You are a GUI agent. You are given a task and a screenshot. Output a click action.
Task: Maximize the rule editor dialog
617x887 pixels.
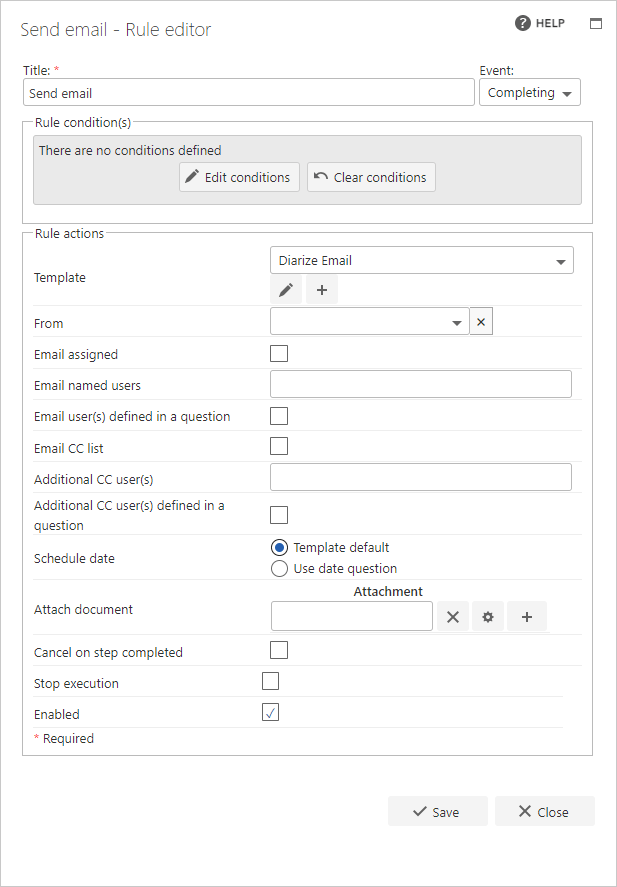tap(596, 24)
